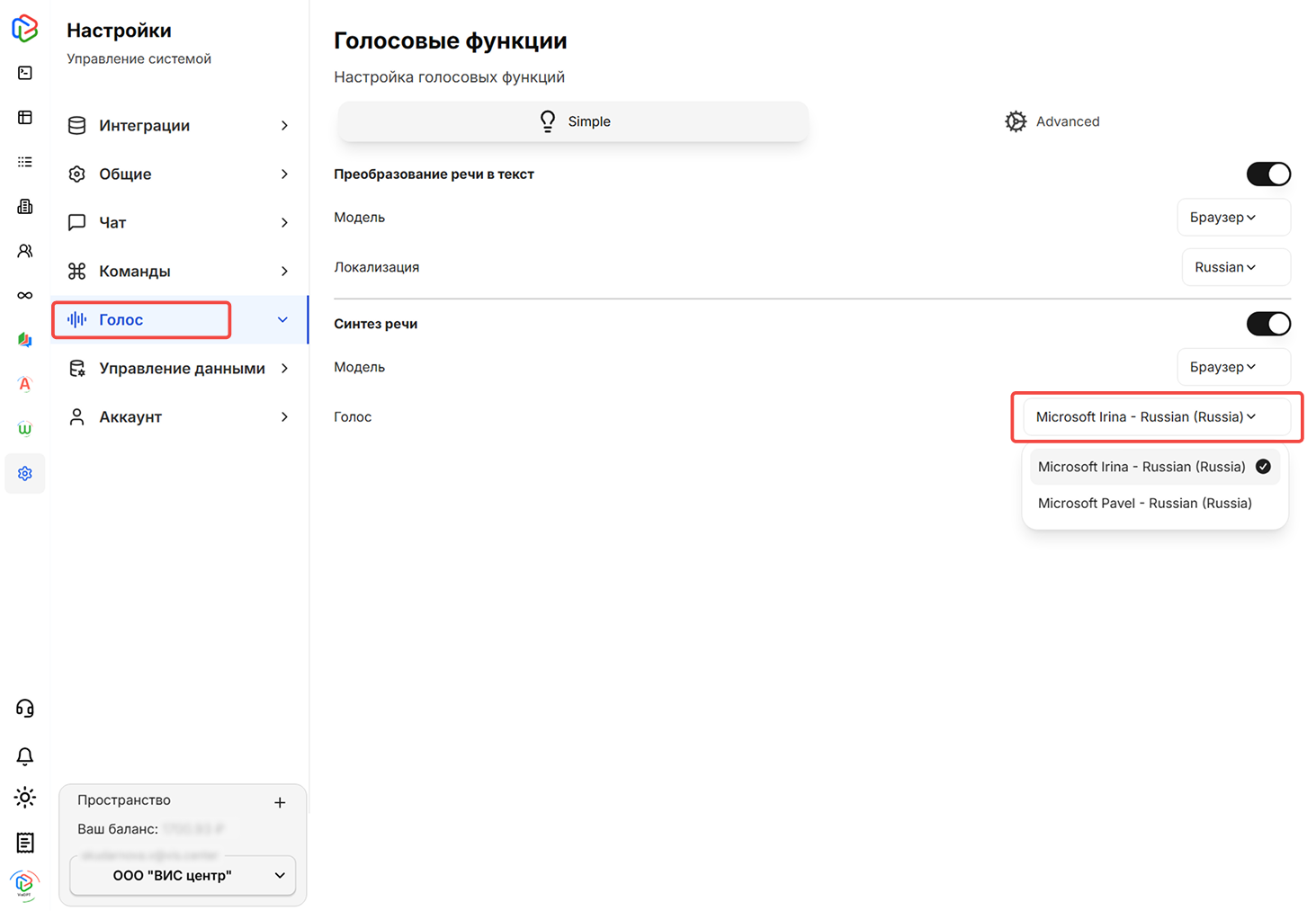Turn off the Синтез речи toggle
This screenshot has width=1316, height=911.
(x=1268, y=324)
